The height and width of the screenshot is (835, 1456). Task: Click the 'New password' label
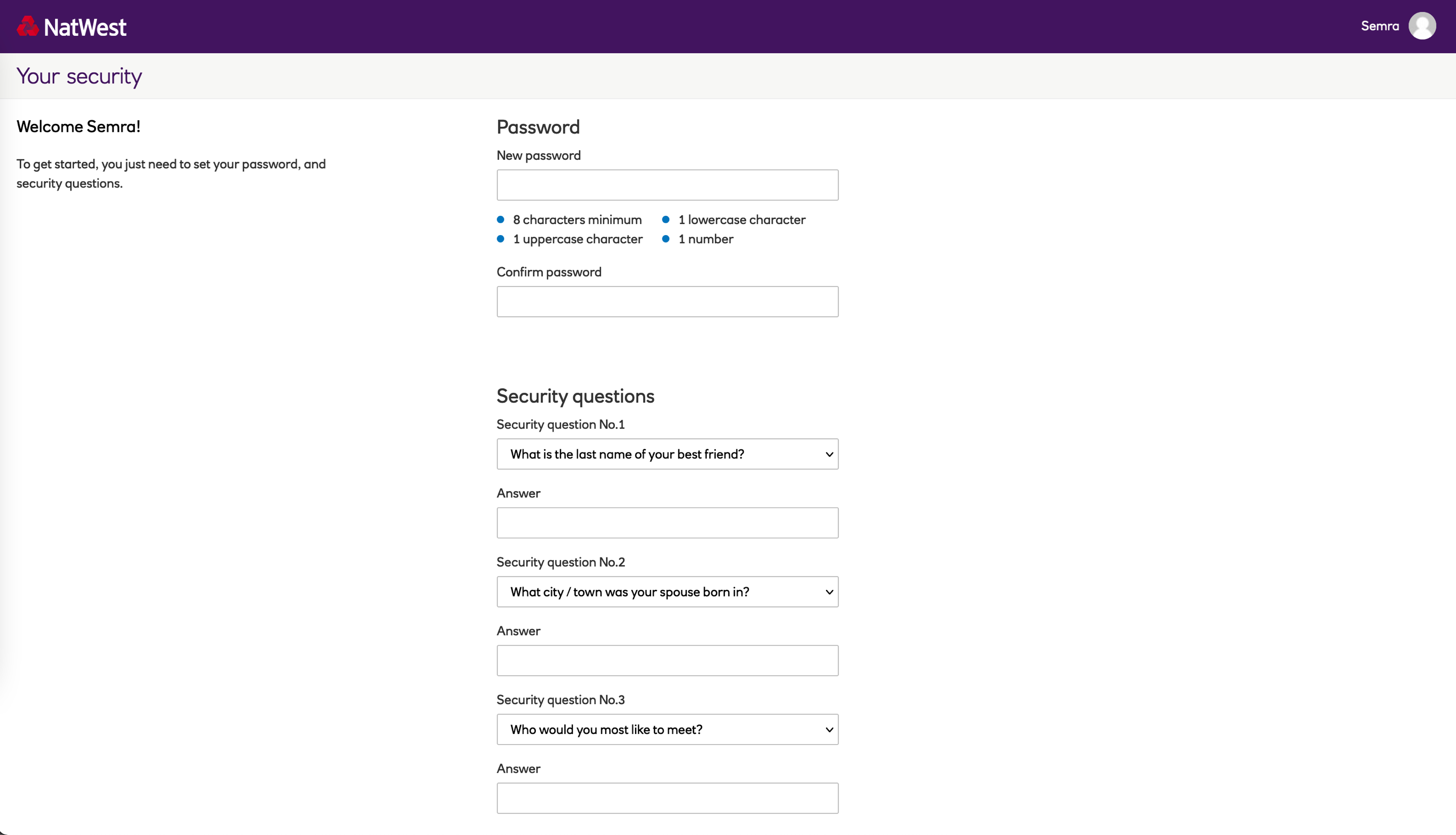tap(538, 155)
